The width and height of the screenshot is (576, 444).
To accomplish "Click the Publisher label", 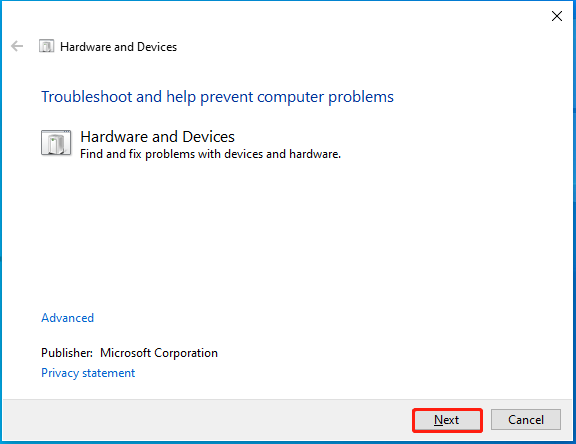I will [67, 353].
